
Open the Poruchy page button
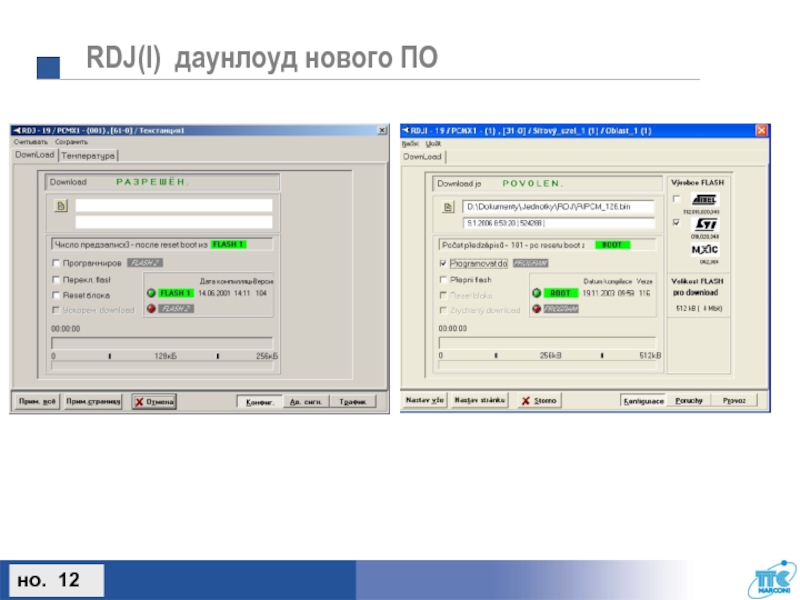pyautogui.click(x=689, y=401)
